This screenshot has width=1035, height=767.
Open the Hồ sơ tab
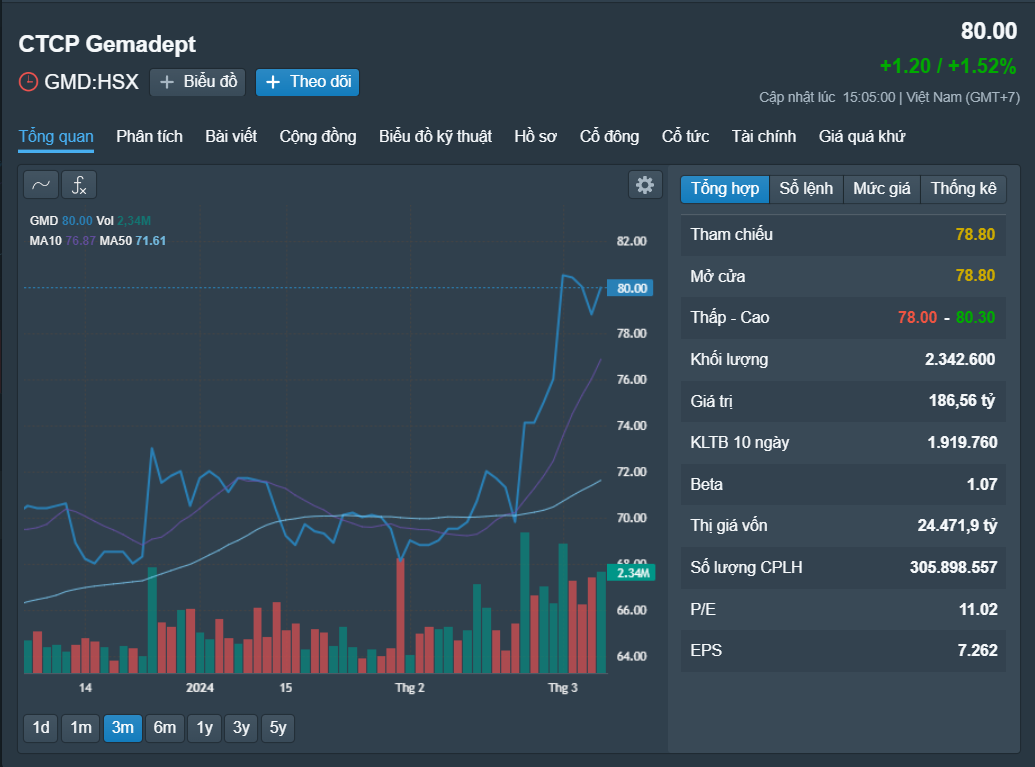535,137
